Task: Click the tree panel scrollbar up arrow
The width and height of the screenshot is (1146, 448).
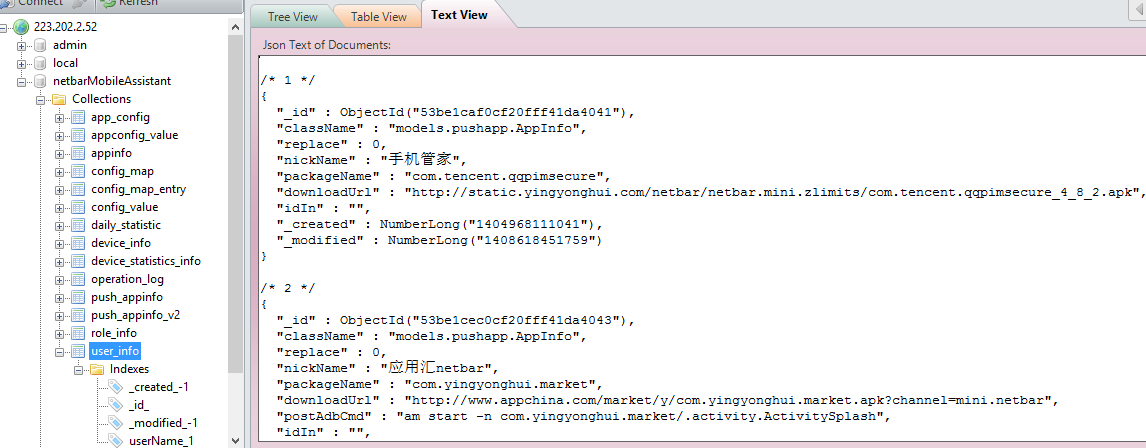Action: tap(235, 27)
